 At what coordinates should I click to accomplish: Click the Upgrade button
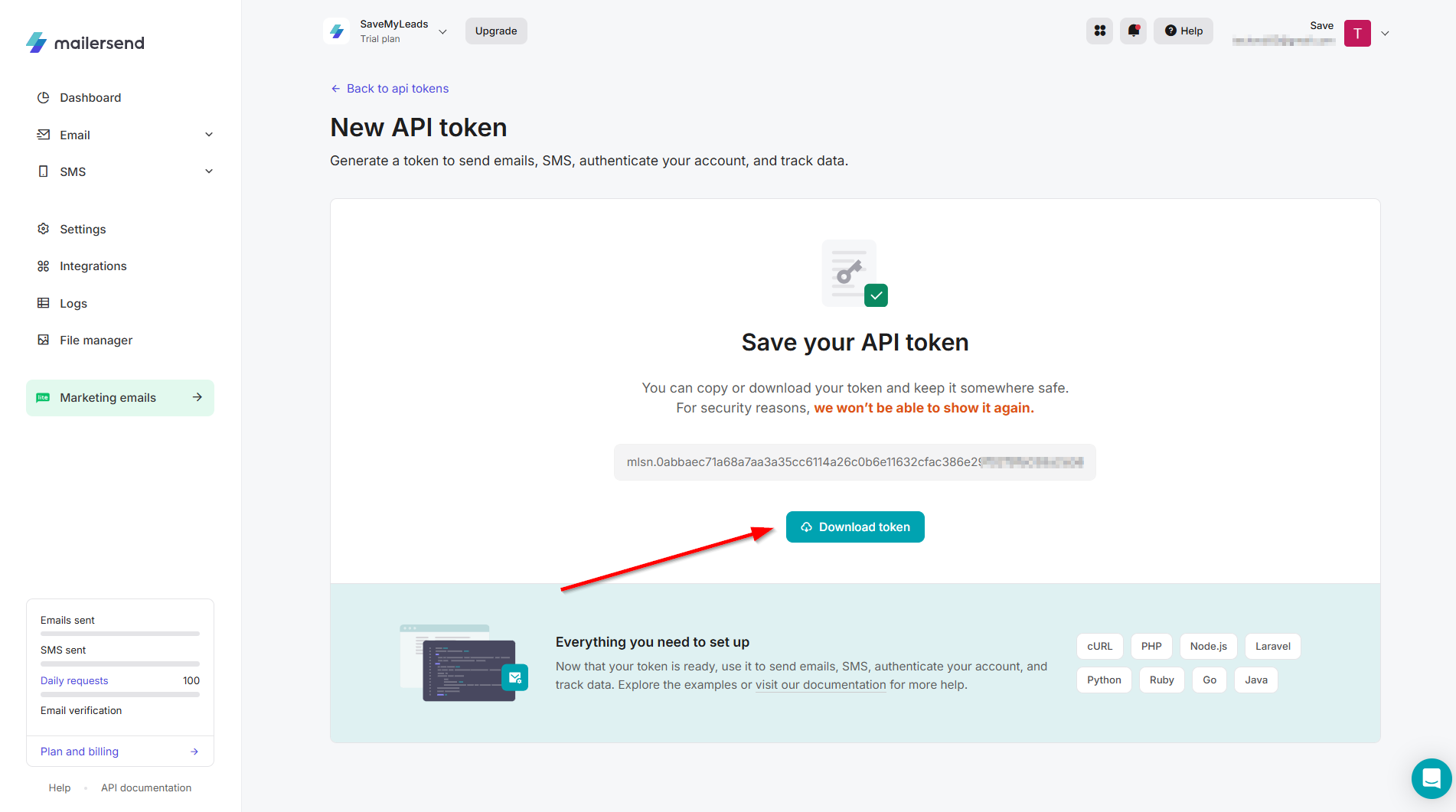click(496, 31)
